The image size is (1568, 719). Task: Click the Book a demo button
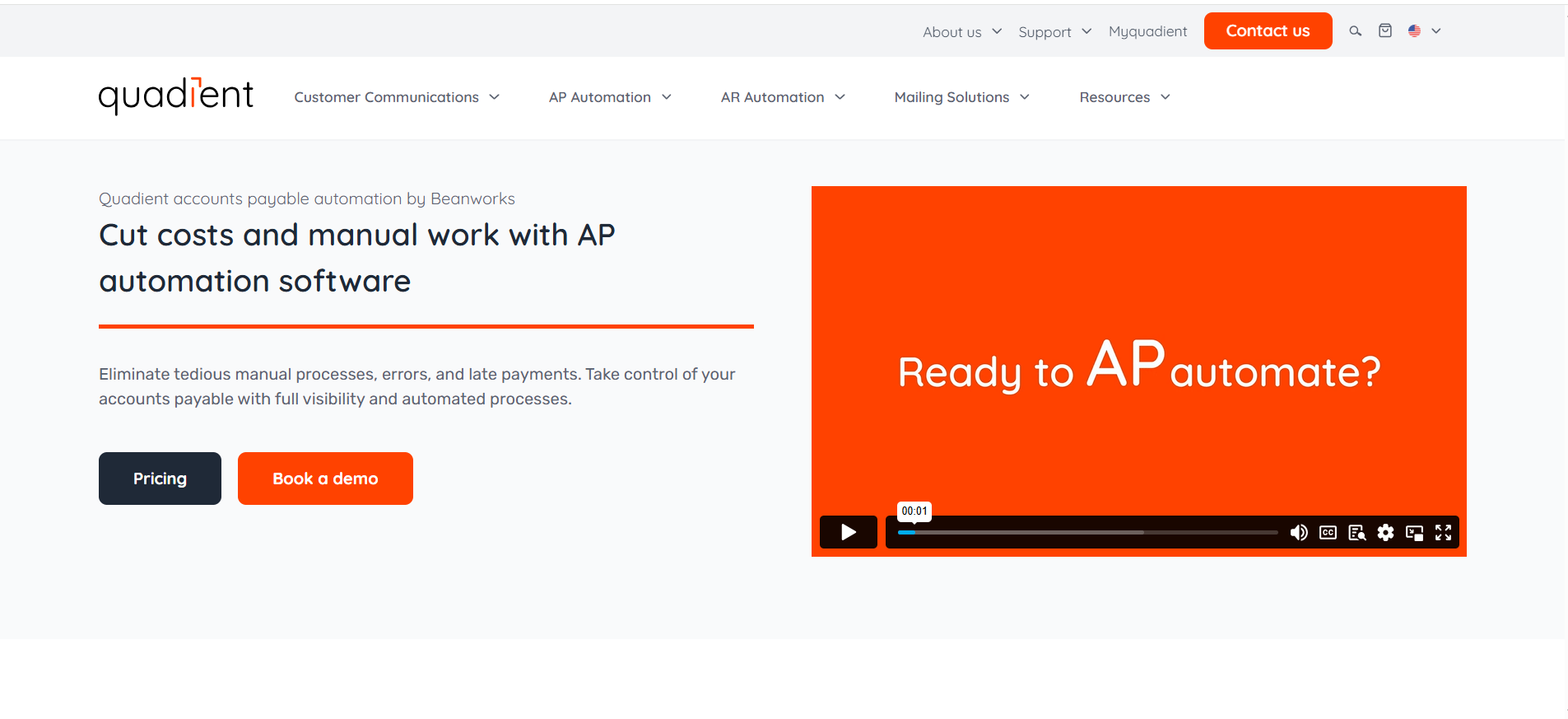325,479
